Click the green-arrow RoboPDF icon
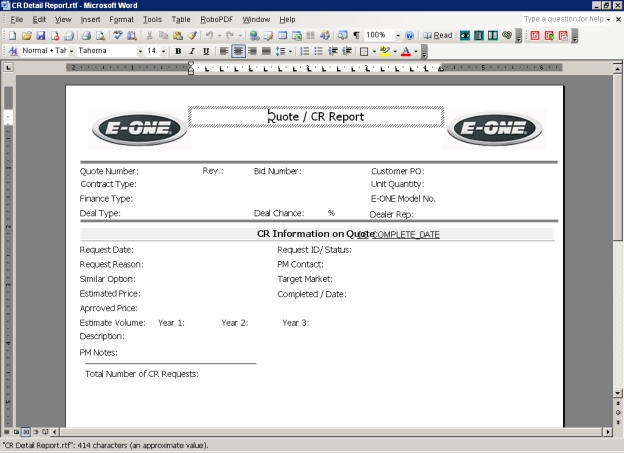Image resolution: width=624 pixels, height=453 pixels. click(x=549, y=35)
